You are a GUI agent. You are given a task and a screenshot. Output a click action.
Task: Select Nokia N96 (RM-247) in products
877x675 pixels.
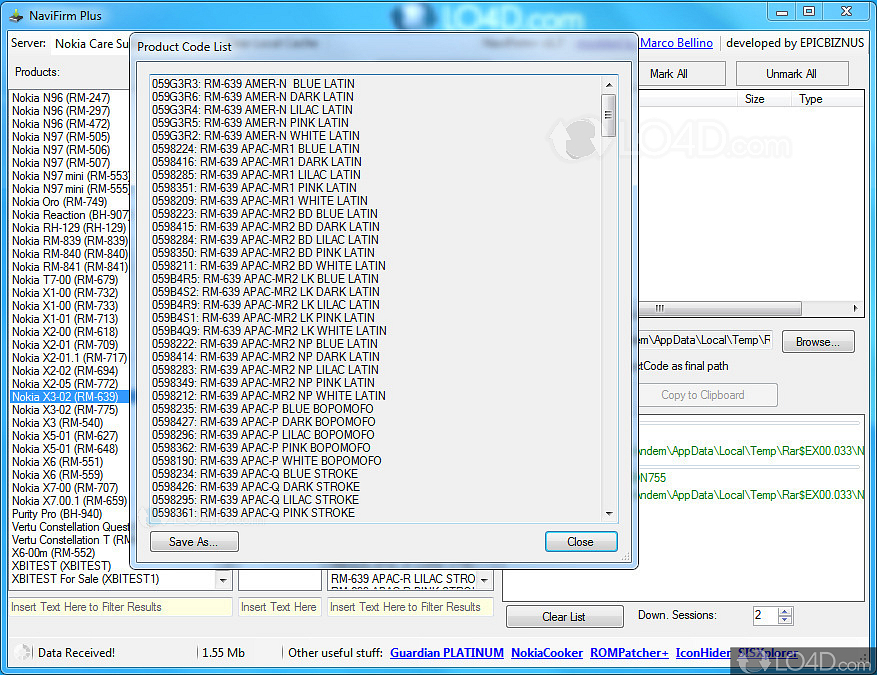coord(61,98)
